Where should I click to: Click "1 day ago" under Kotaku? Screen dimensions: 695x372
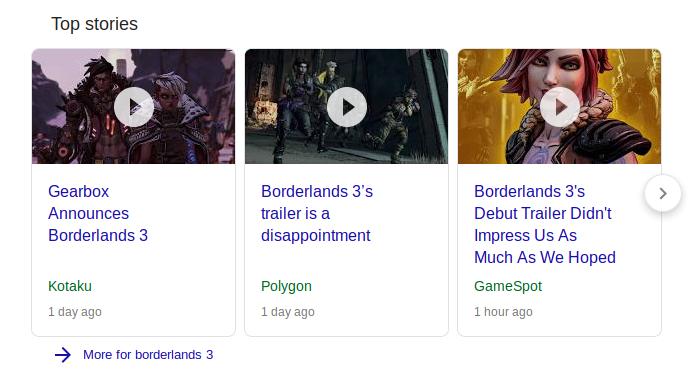75,312
